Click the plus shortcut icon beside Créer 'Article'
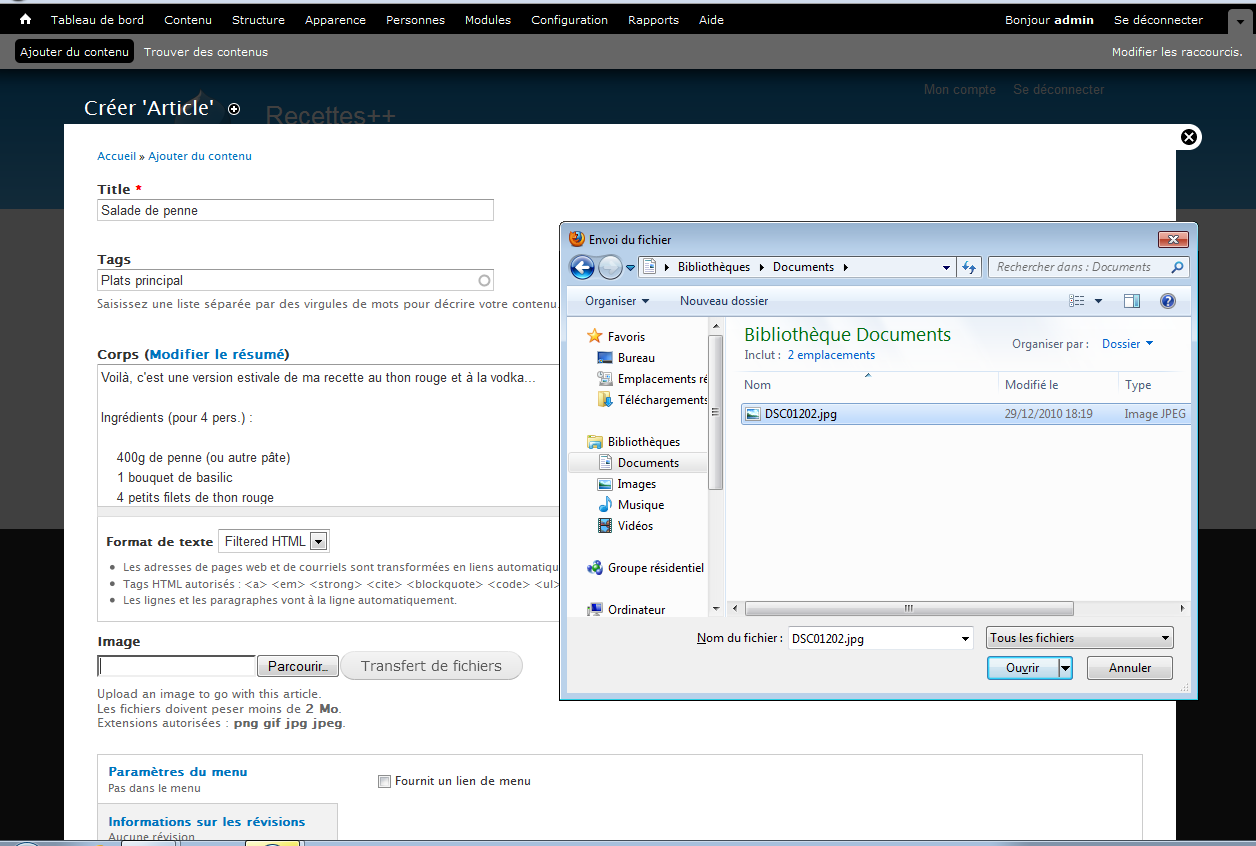This screenshot has height=846, width=1256. pos(234,109)
